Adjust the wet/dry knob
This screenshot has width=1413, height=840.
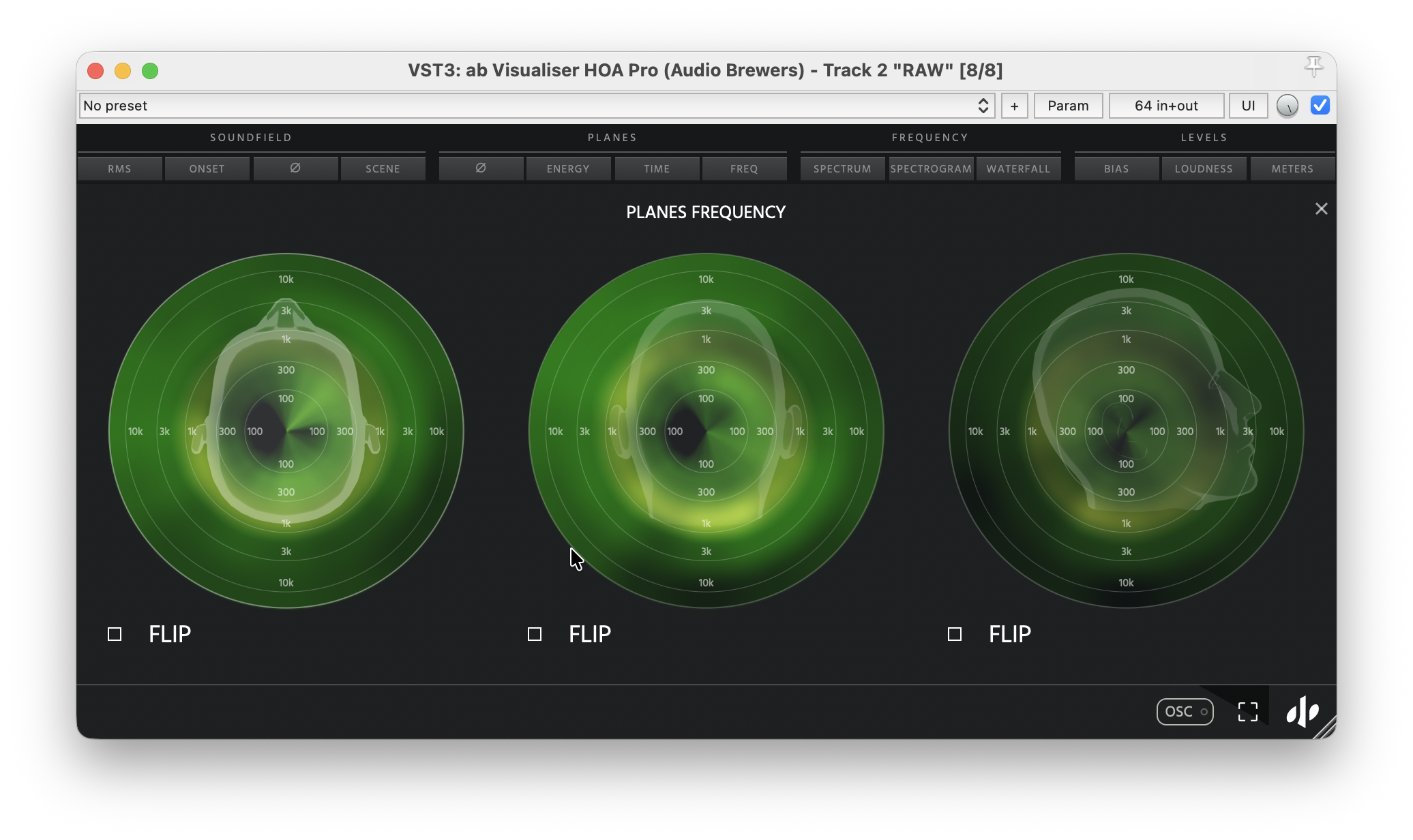click(1288, 106)
